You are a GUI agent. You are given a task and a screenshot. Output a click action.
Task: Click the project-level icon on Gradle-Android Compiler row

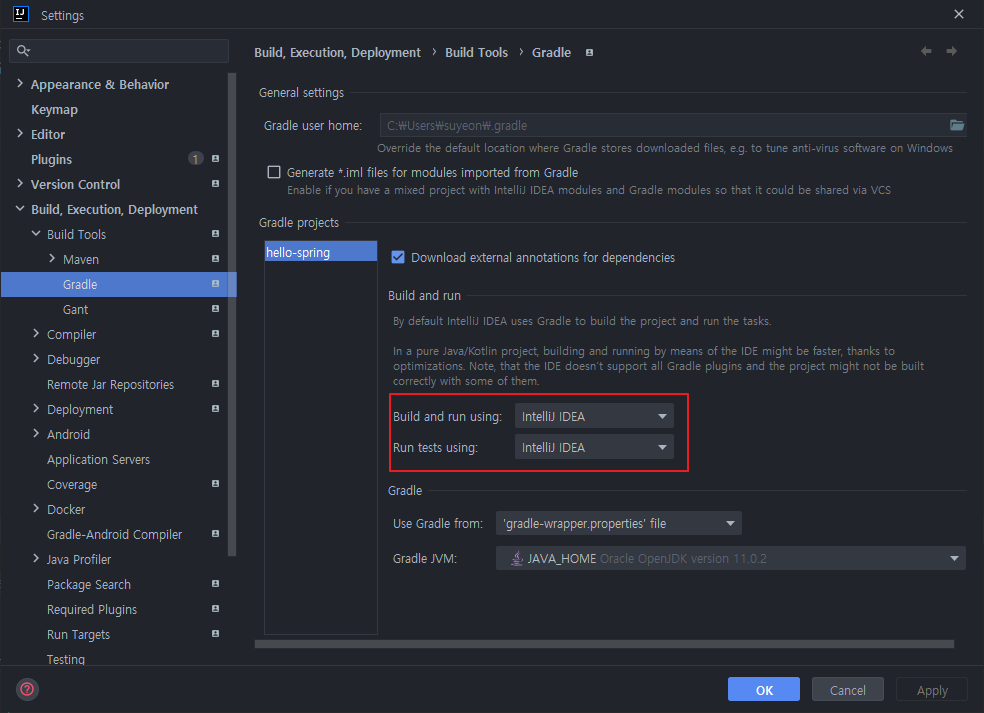(215, 533)
